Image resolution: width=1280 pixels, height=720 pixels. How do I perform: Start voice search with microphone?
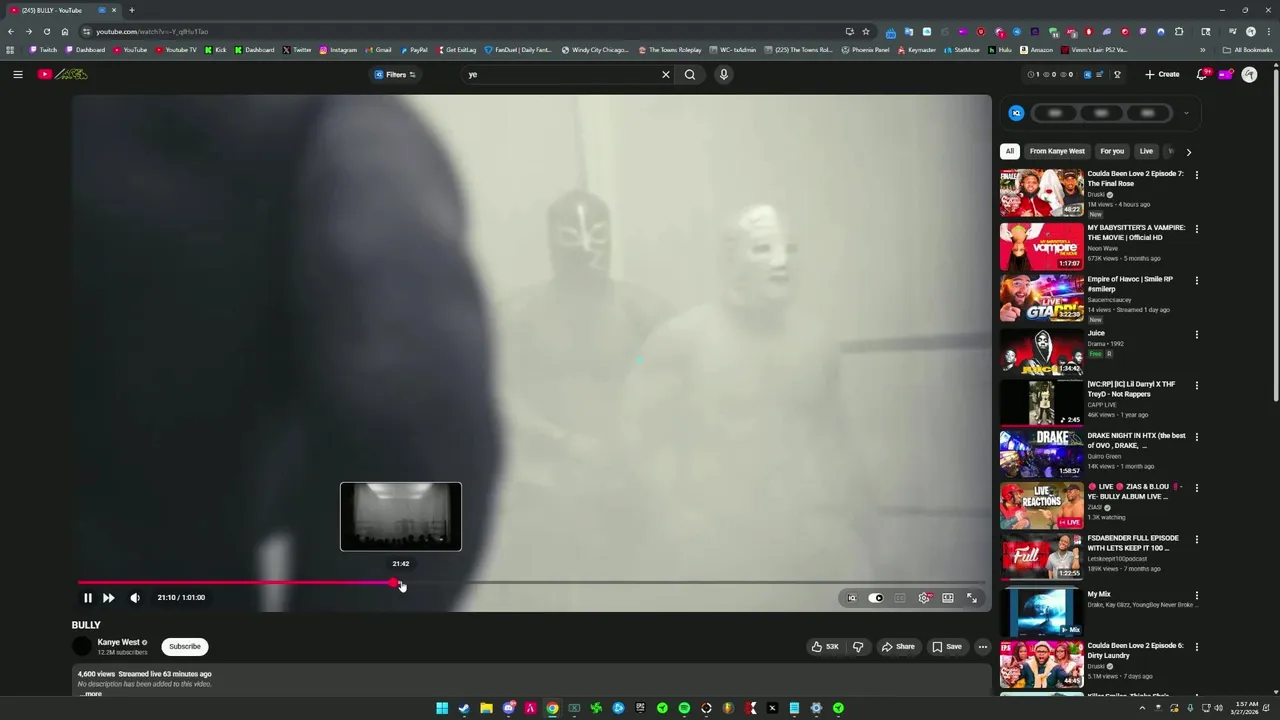pos(724,74)
